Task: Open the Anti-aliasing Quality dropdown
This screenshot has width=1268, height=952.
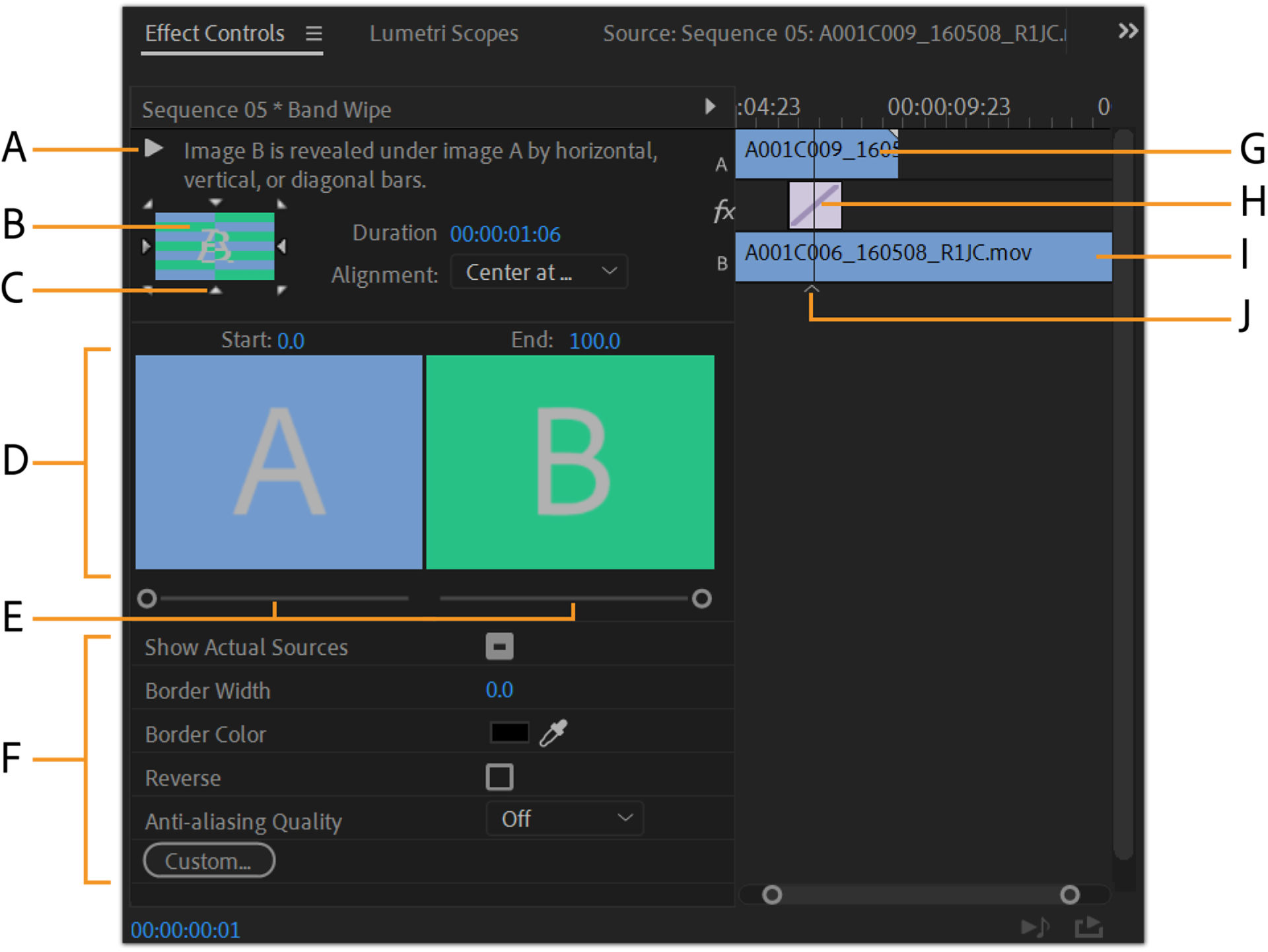Action: (565, 819)
